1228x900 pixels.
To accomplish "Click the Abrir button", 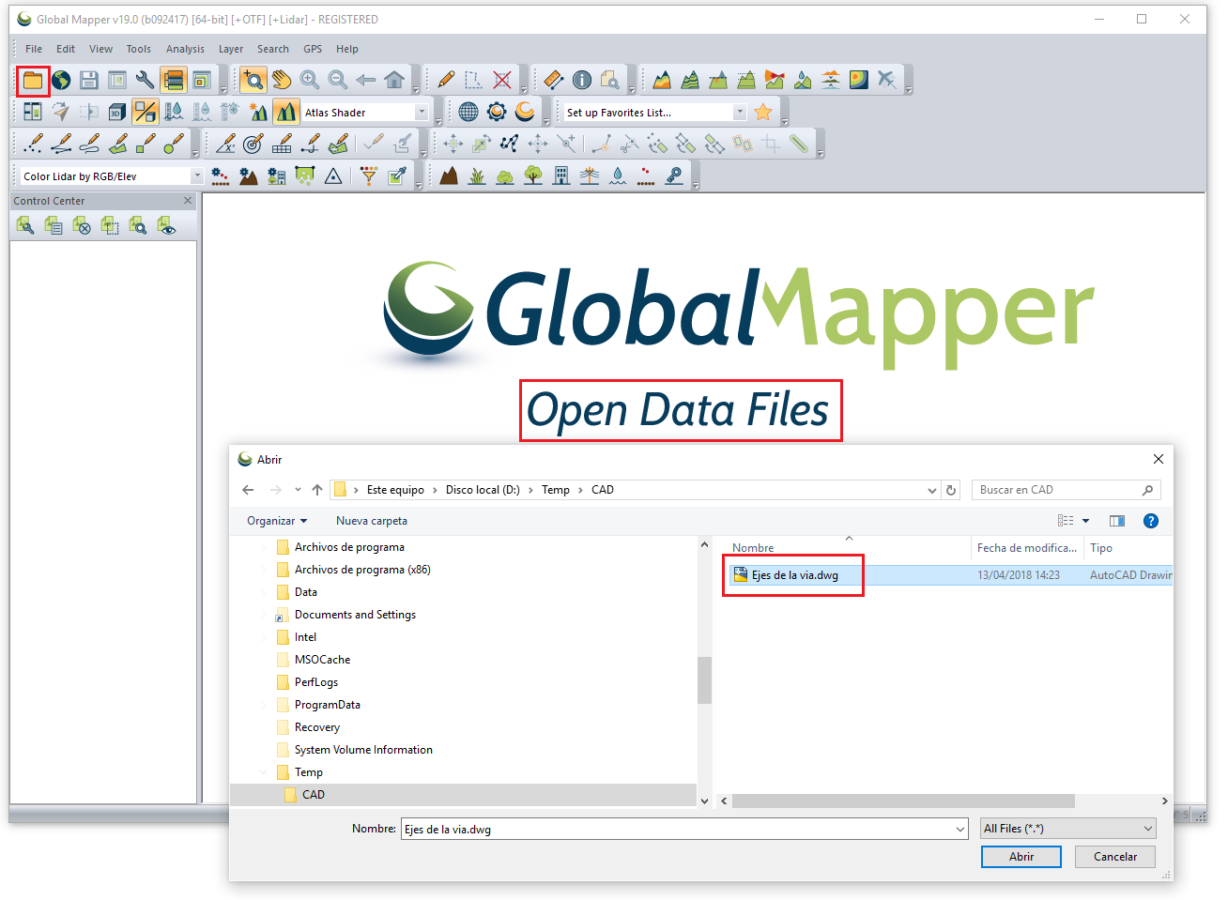I will click(1021, 857).
